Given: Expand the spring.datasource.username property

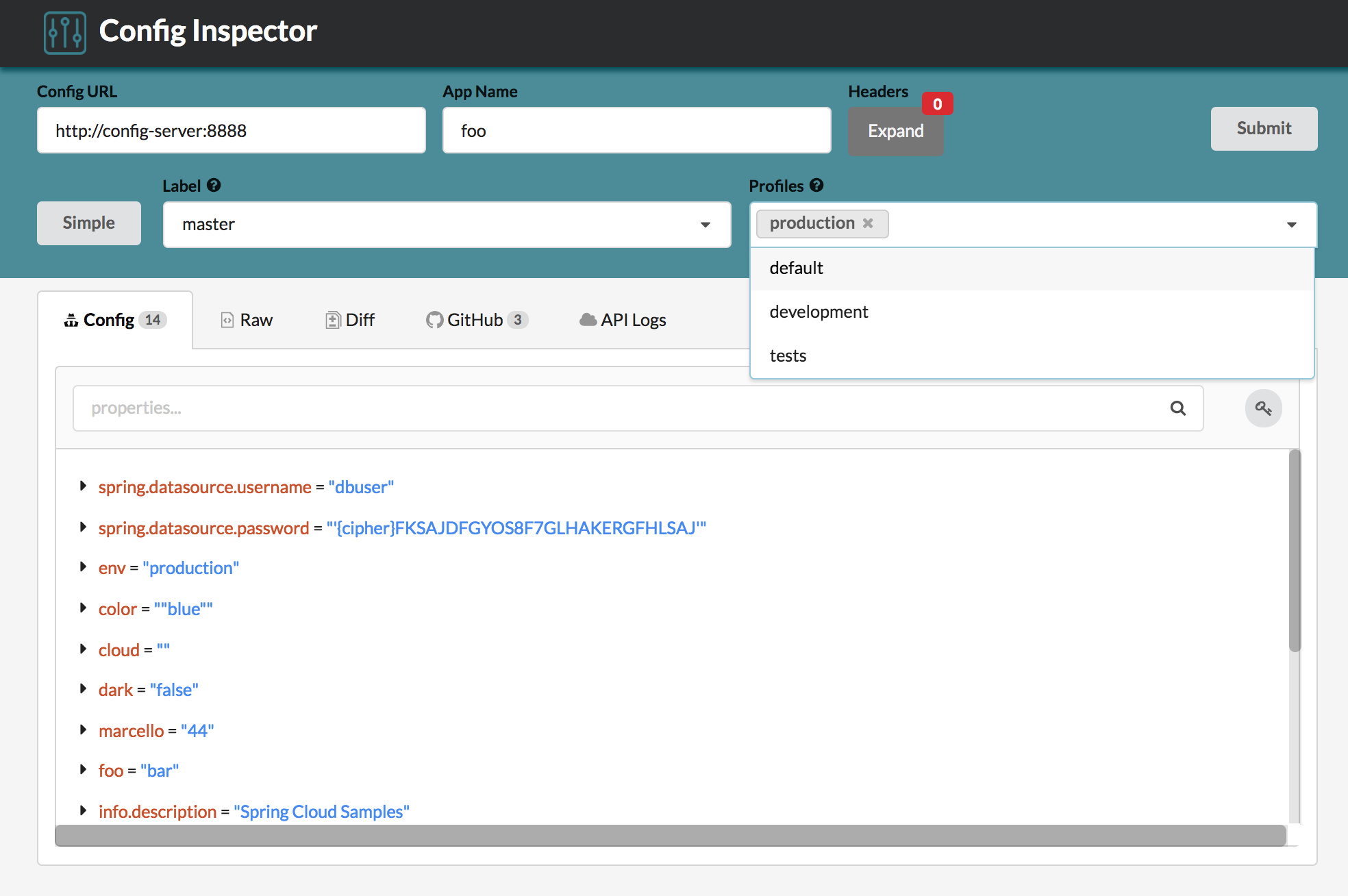Looking at the screenshot, I should click(84, 486).
